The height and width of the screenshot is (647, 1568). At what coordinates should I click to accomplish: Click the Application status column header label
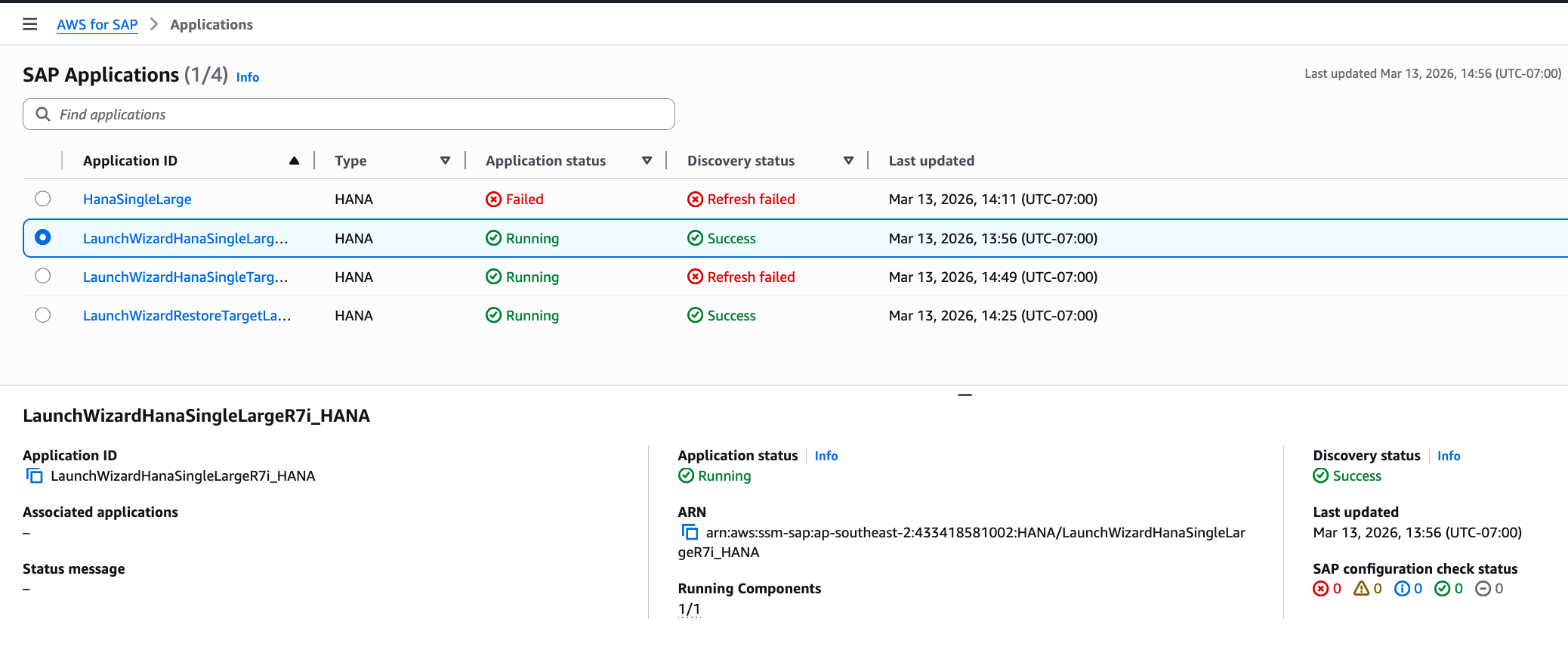click(x=545, y=160)
